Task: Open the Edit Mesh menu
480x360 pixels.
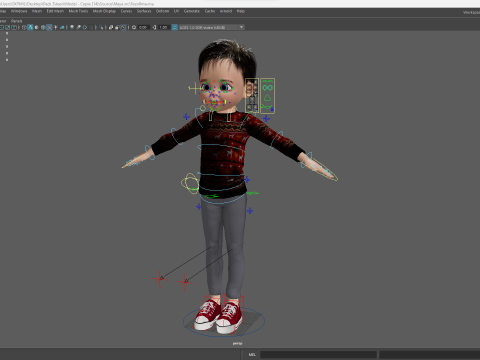Action: click(55, 11)
